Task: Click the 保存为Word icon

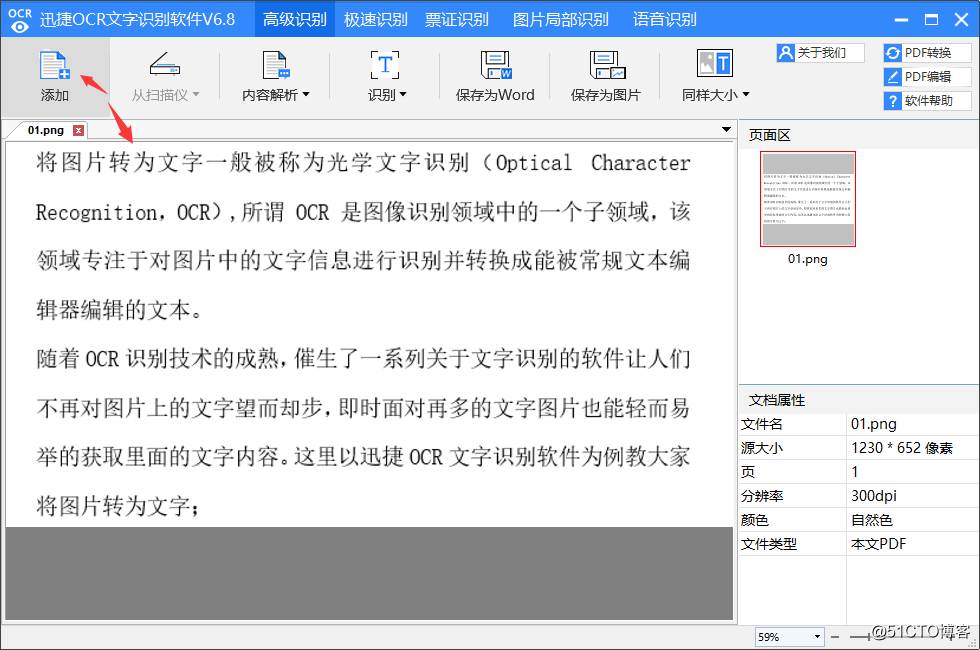Action: (496, 65)
